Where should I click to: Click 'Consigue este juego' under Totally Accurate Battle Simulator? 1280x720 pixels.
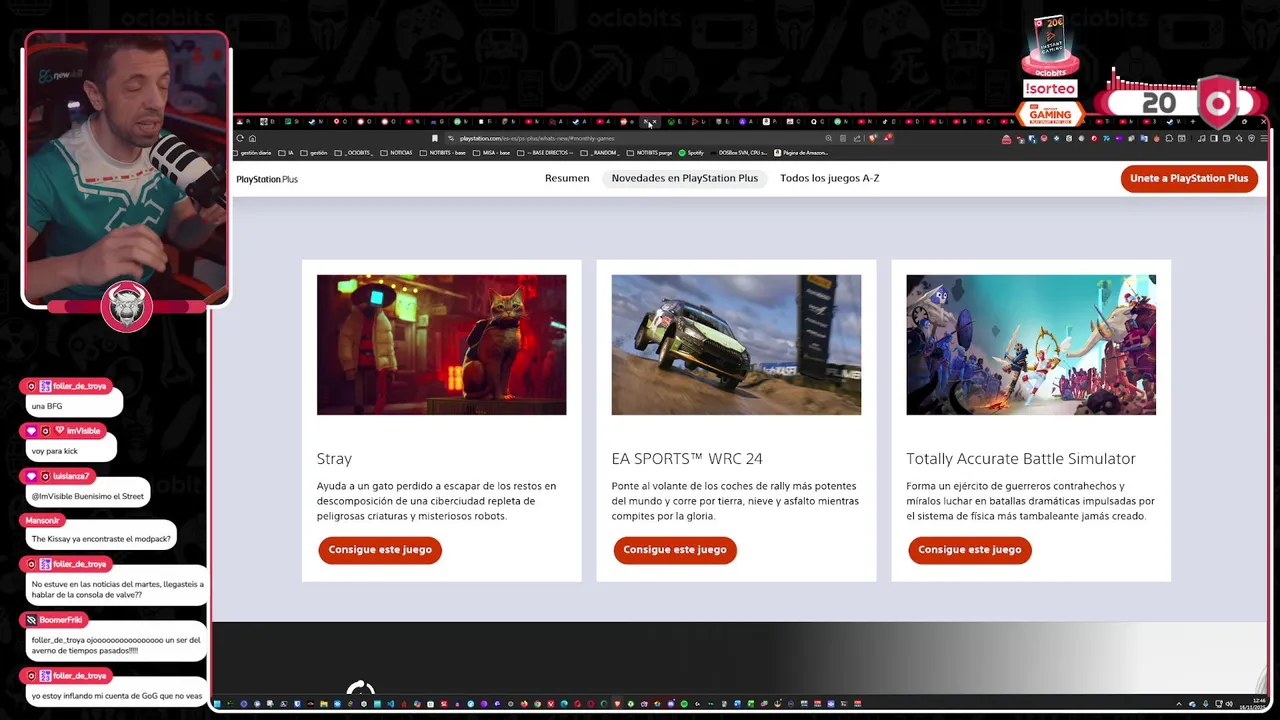970,549
